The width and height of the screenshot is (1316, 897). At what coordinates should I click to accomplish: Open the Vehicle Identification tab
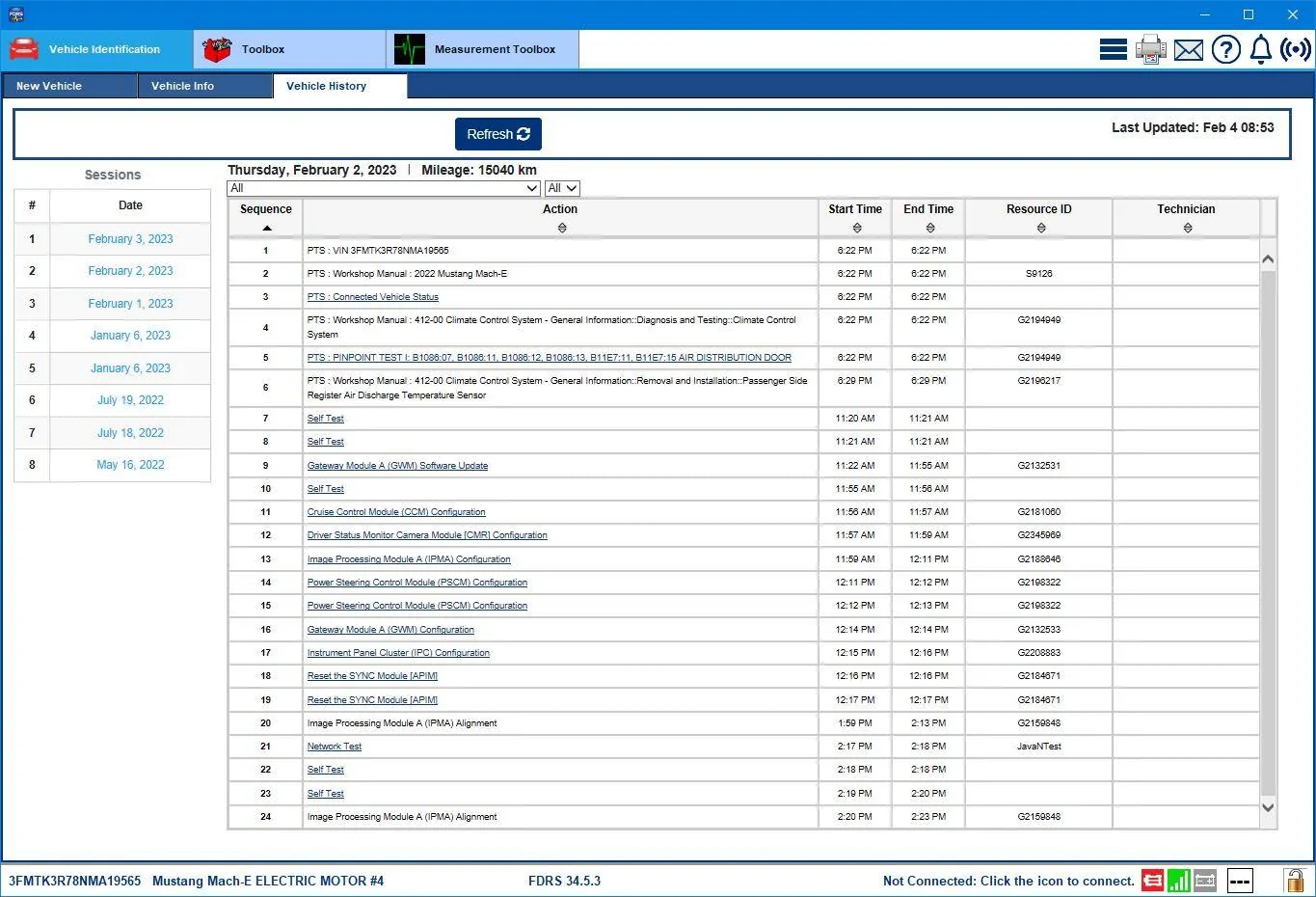[97, 49]
